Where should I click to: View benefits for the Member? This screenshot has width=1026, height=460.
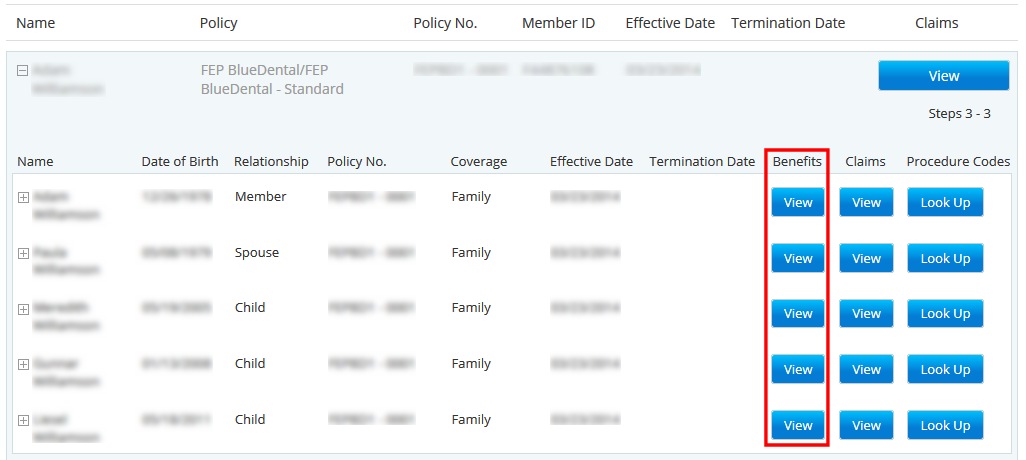798,203
